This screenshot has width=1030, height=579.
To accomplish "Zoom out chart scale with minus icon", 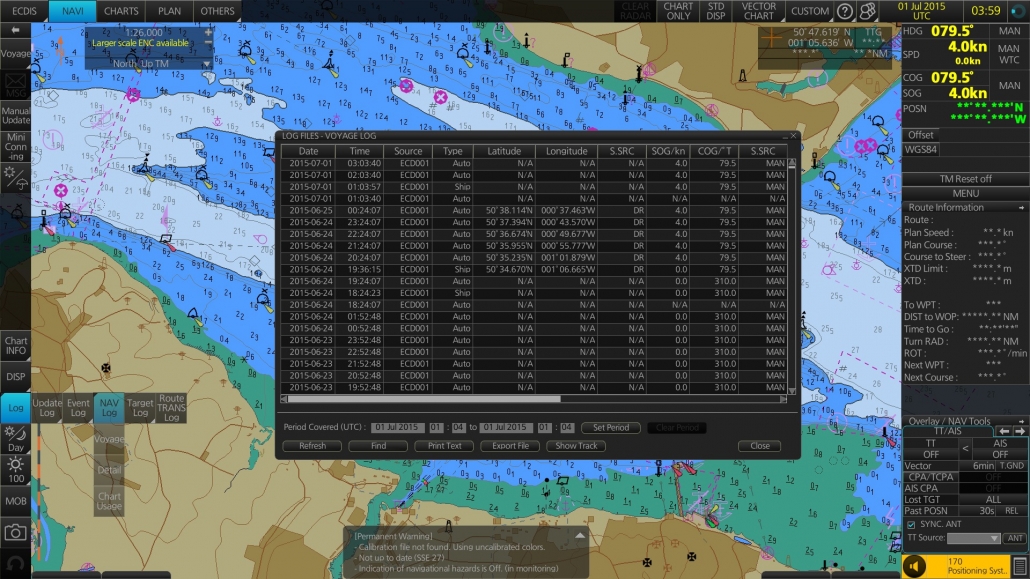I will 208,43.
